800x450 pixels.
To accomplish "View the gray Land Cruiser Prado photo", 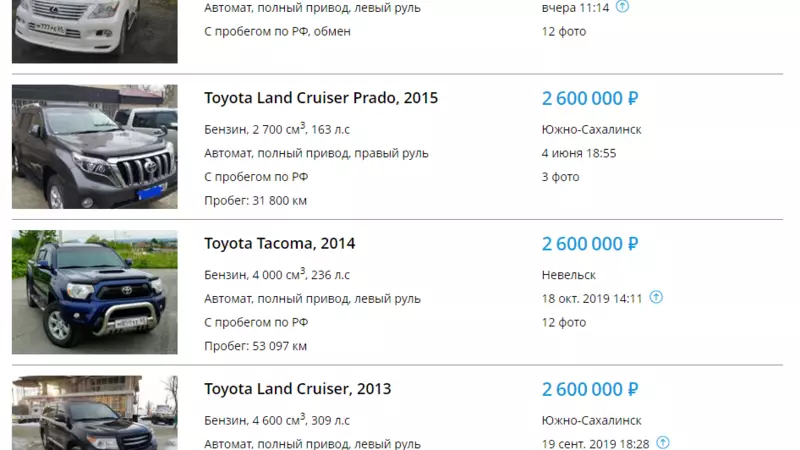I will click(x=95, y=147).
